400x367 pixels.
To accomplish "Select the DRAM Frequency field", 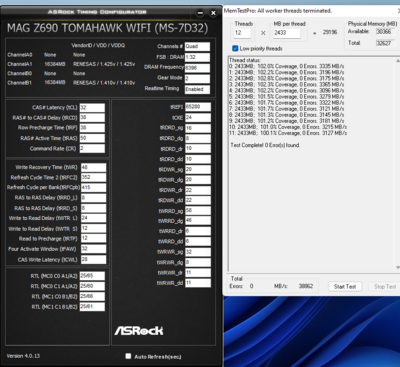I will point(197,68).
